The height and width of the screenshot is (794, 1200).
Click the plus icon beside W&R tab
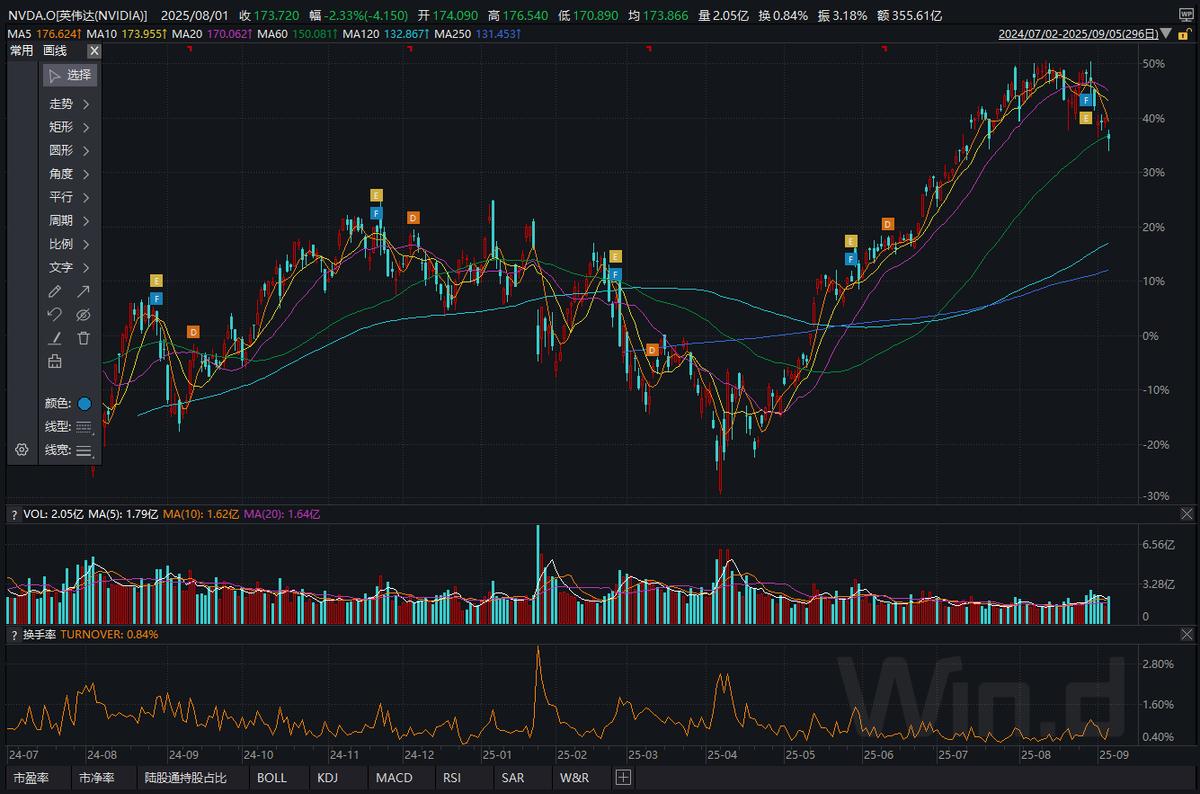point(623,777)
